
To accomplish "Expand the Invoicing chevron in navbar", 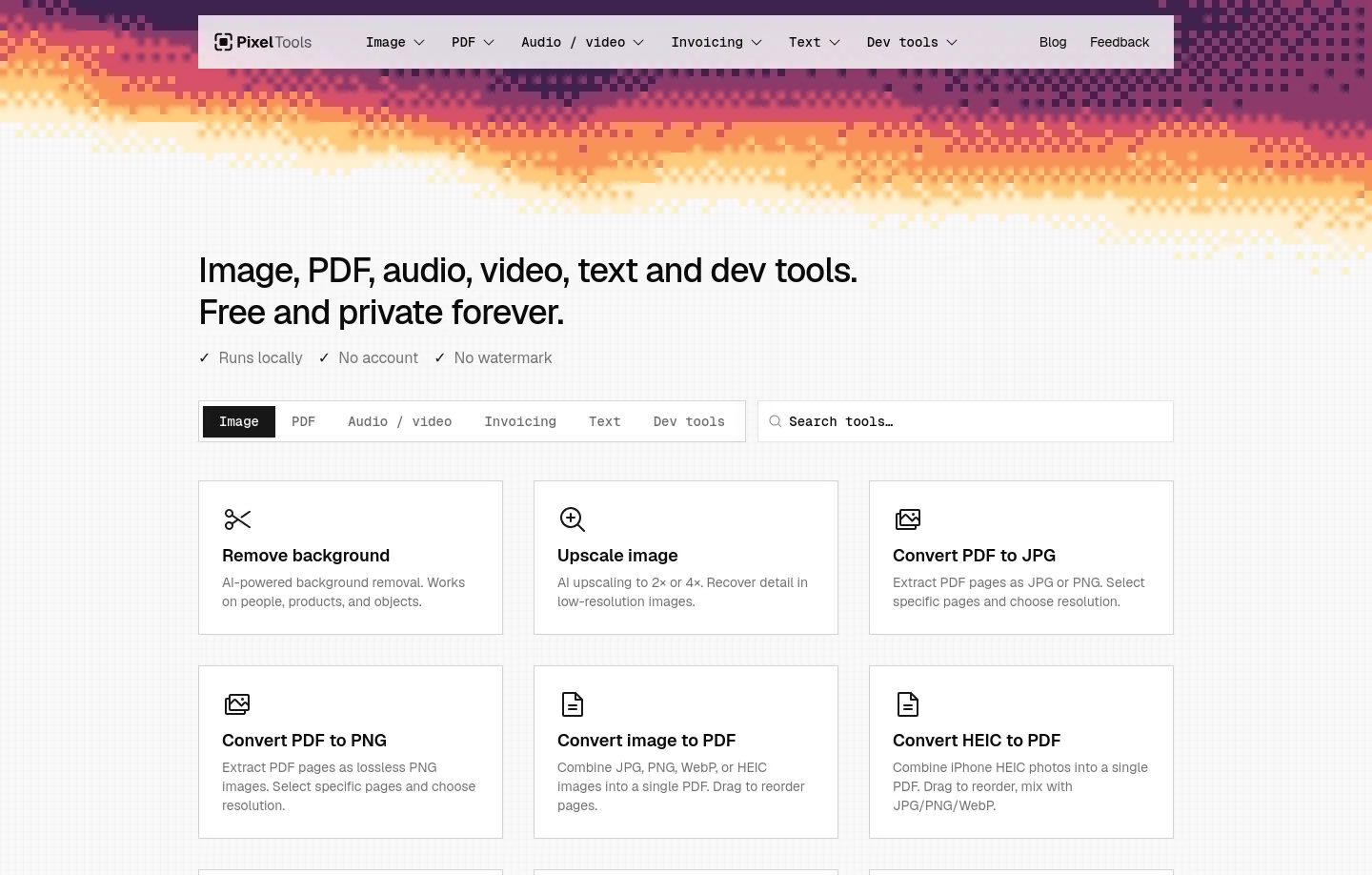I will coord(757,42).
